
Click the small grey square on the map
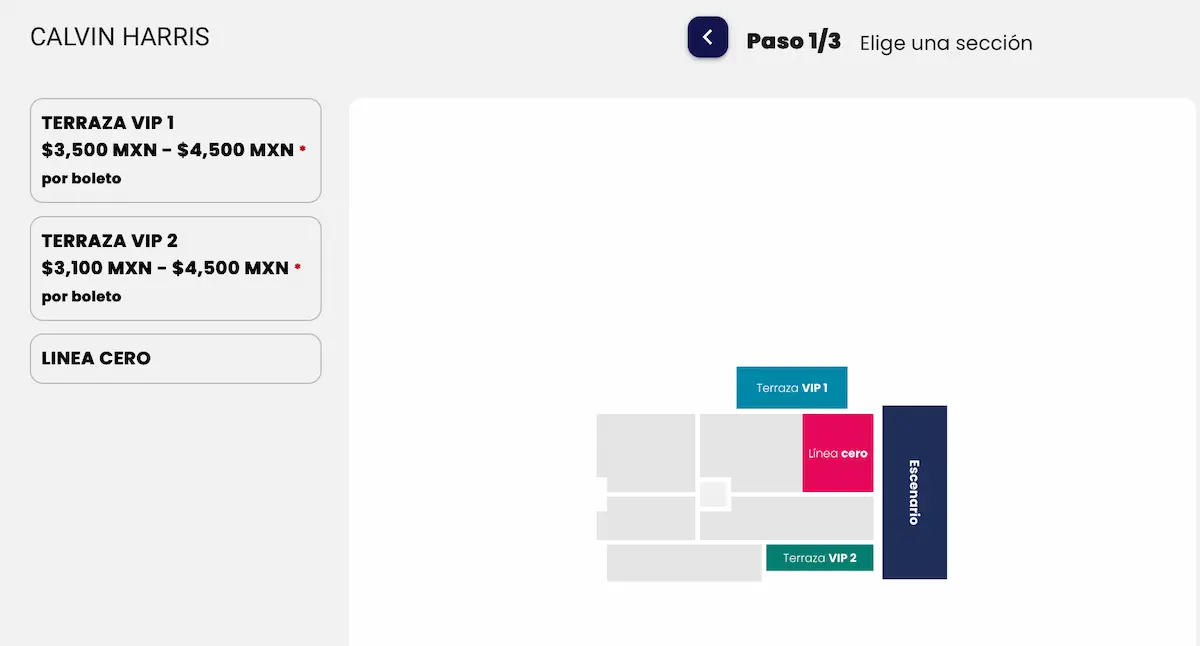(713, 494)
